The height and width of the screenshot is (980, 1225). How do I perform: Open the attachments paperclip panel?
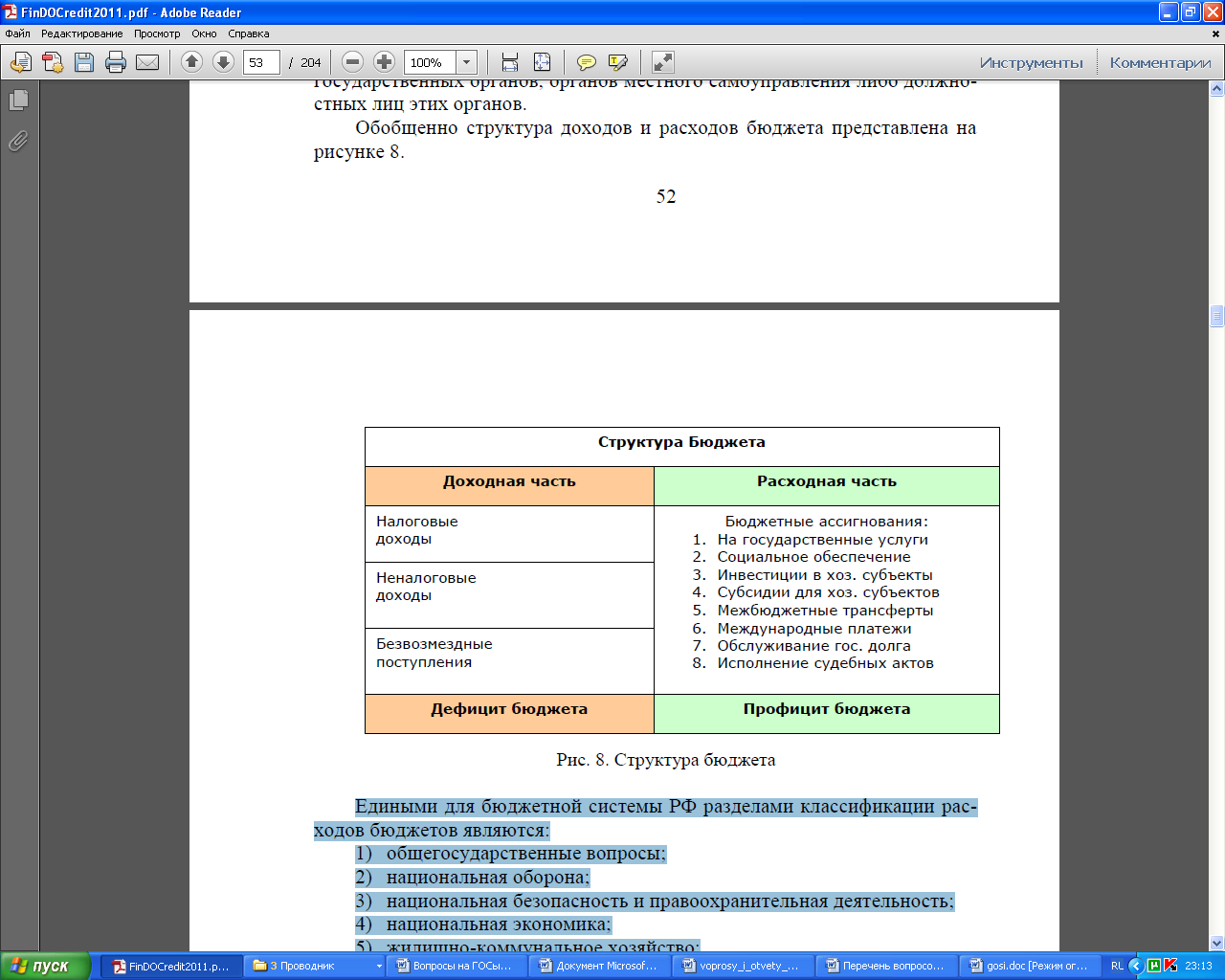[x=18, y=141]
